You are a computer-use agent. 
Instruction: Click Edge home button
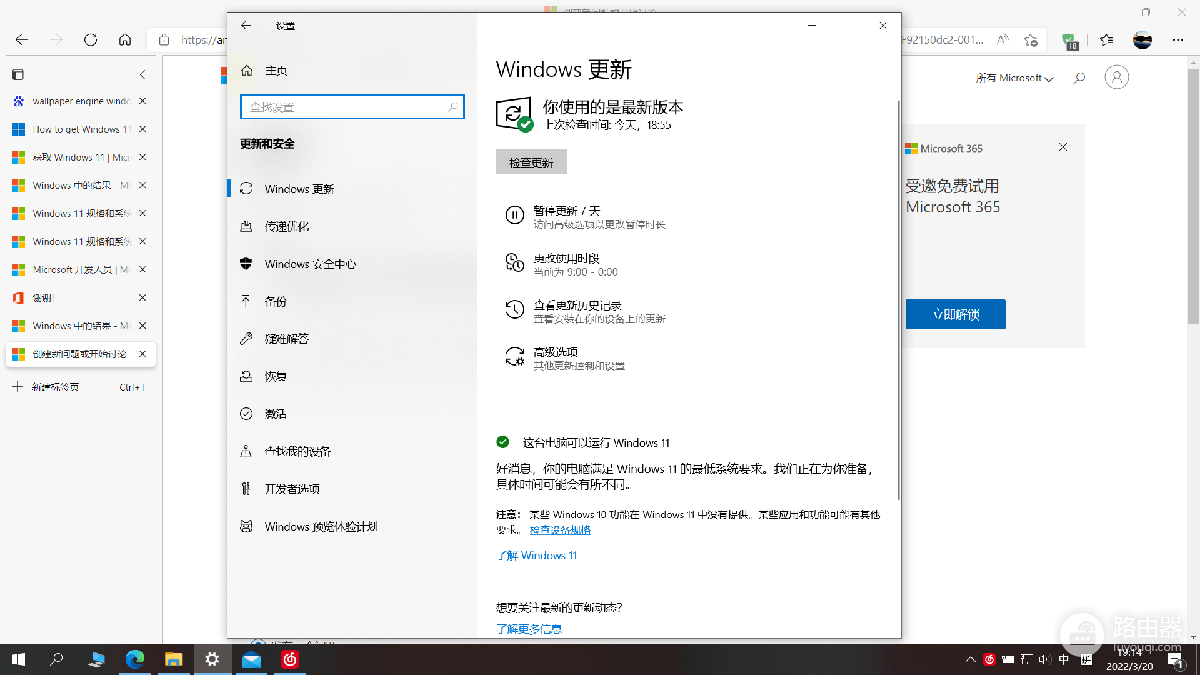[124, 40]
